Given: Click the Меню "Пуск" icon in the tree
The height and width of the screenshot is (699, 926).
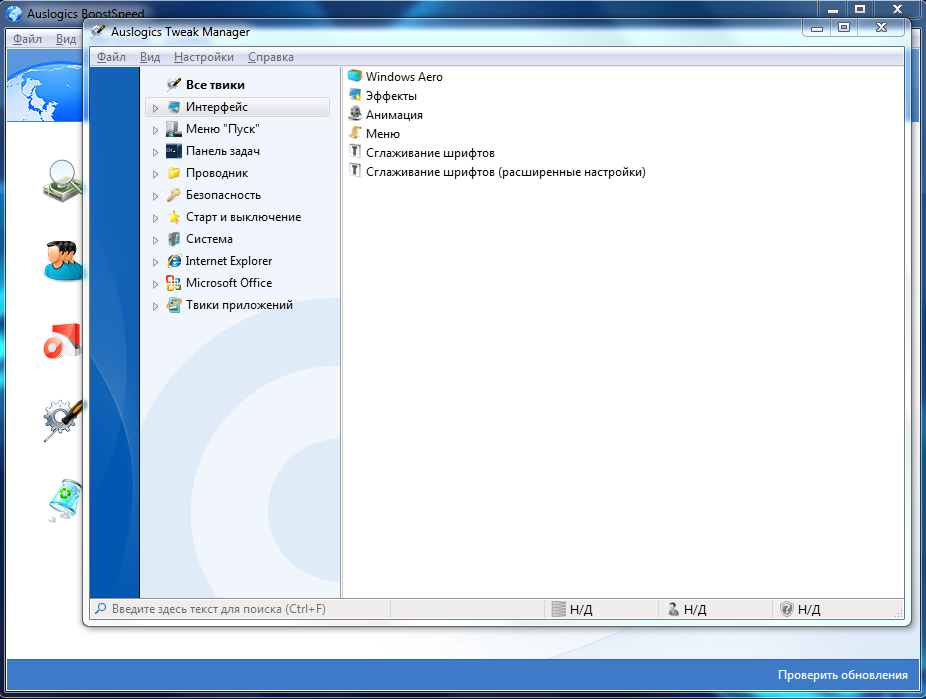Looking at the screenshot, I should coord(174,129).
